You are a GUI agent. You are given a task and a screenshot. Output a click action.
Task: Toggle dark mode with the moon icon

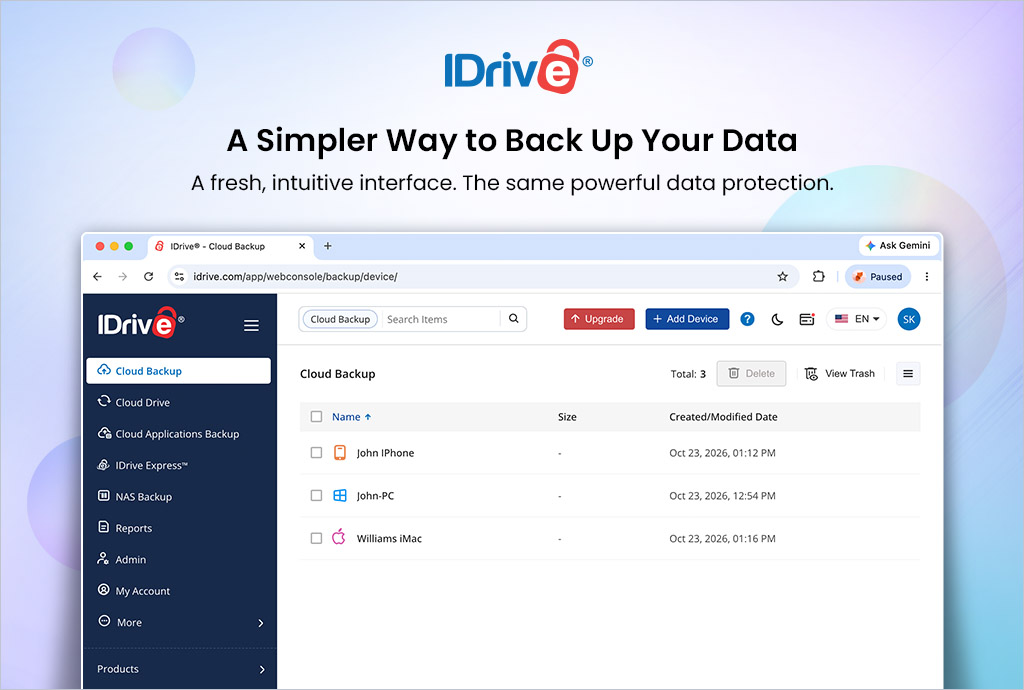tap(777, 319)
